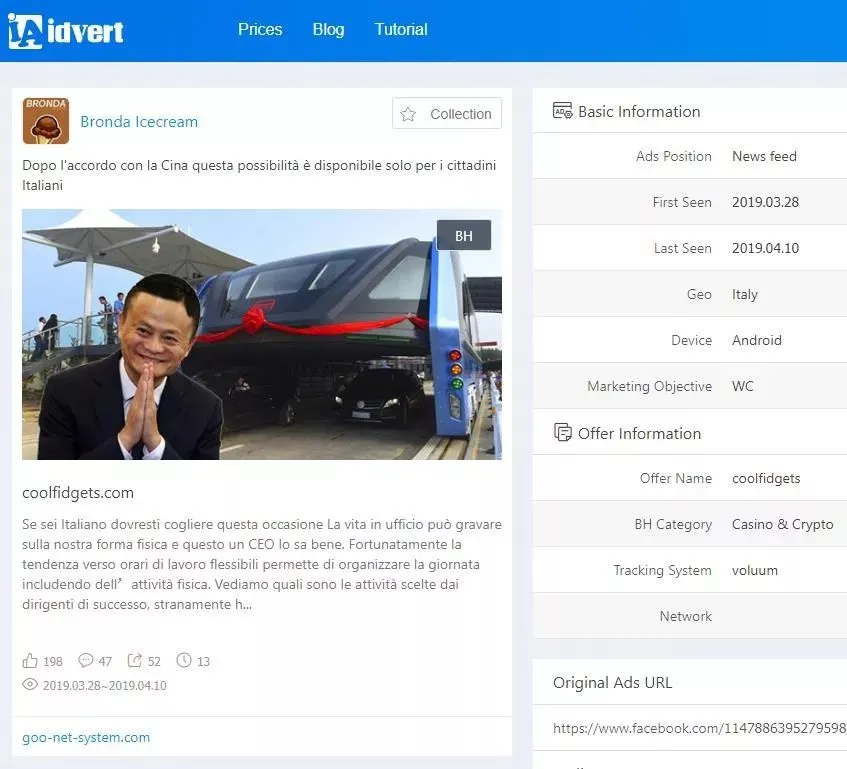Viewport: 847px width, 769px height.
Task: Click the thumbs-up likes icon
Action: (x=30, y=660)
